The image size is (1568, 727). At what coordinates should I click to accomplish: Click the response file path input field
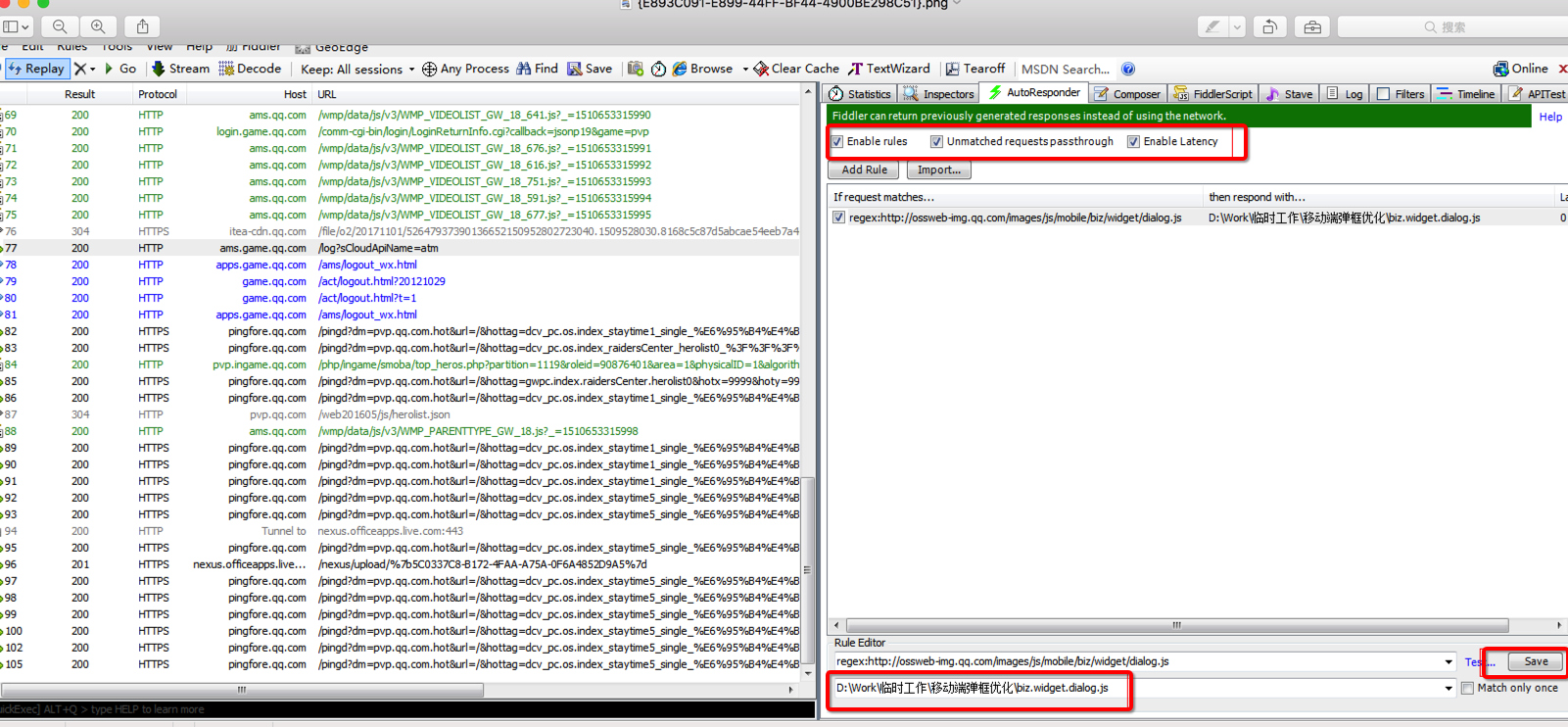(x=1136, y=689)
